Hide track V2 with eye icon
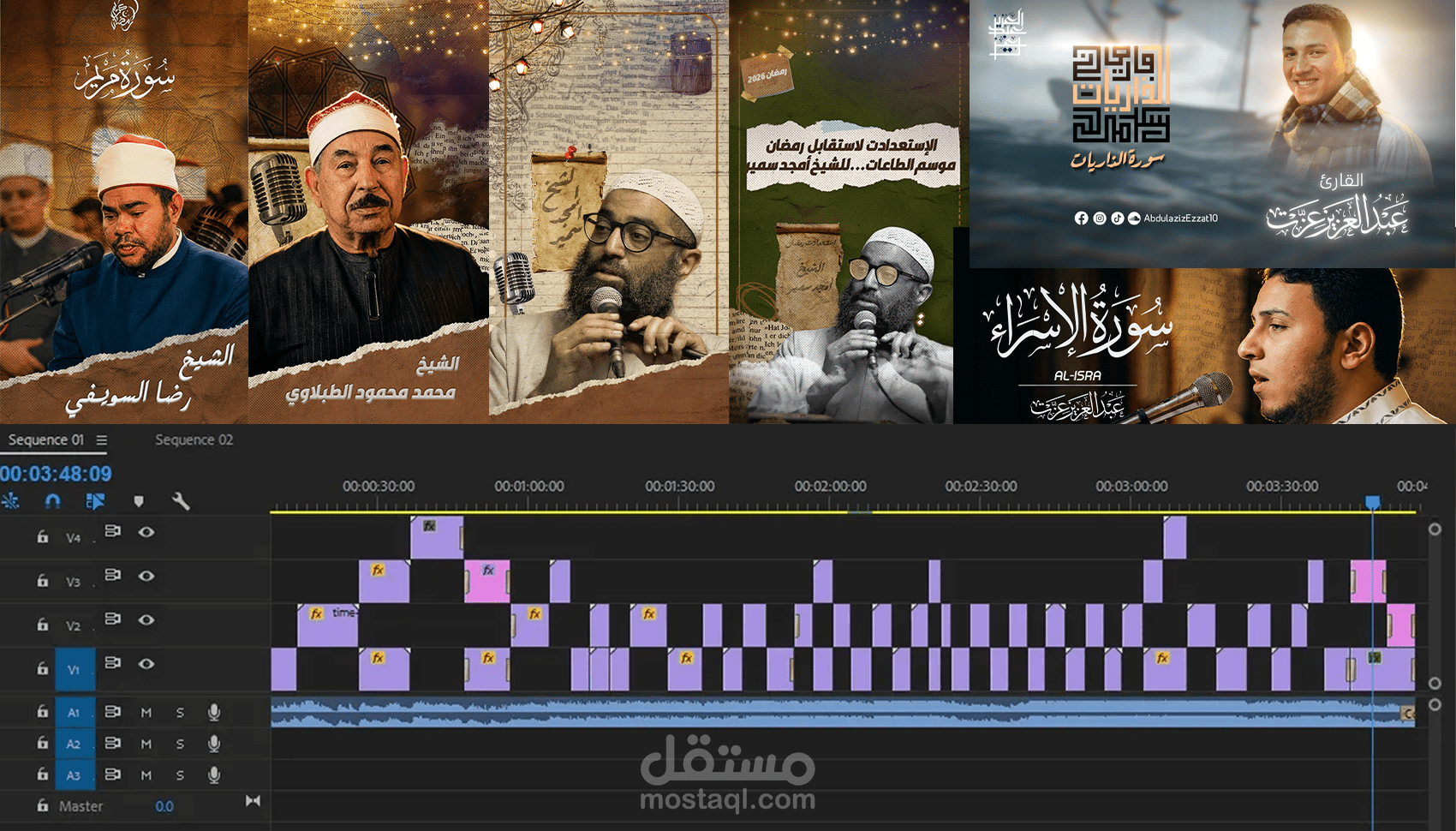1456x831 pixels. [x=146, y=619]
